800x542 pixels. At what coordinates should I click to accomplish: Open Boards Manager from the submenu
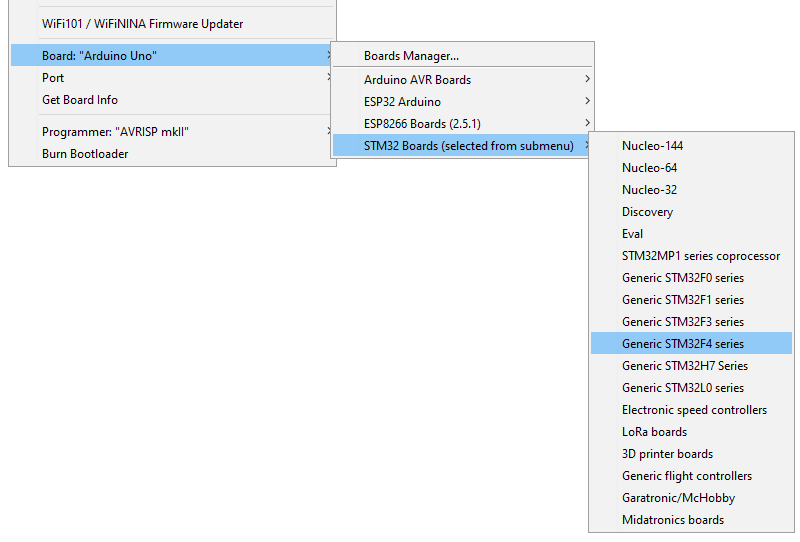462,56
